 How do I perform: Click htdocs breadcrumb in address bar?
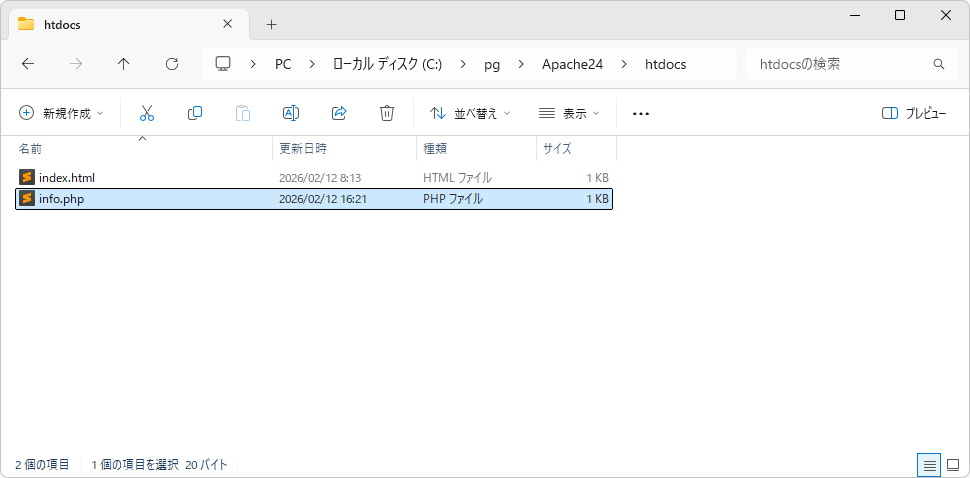point(666,64)
